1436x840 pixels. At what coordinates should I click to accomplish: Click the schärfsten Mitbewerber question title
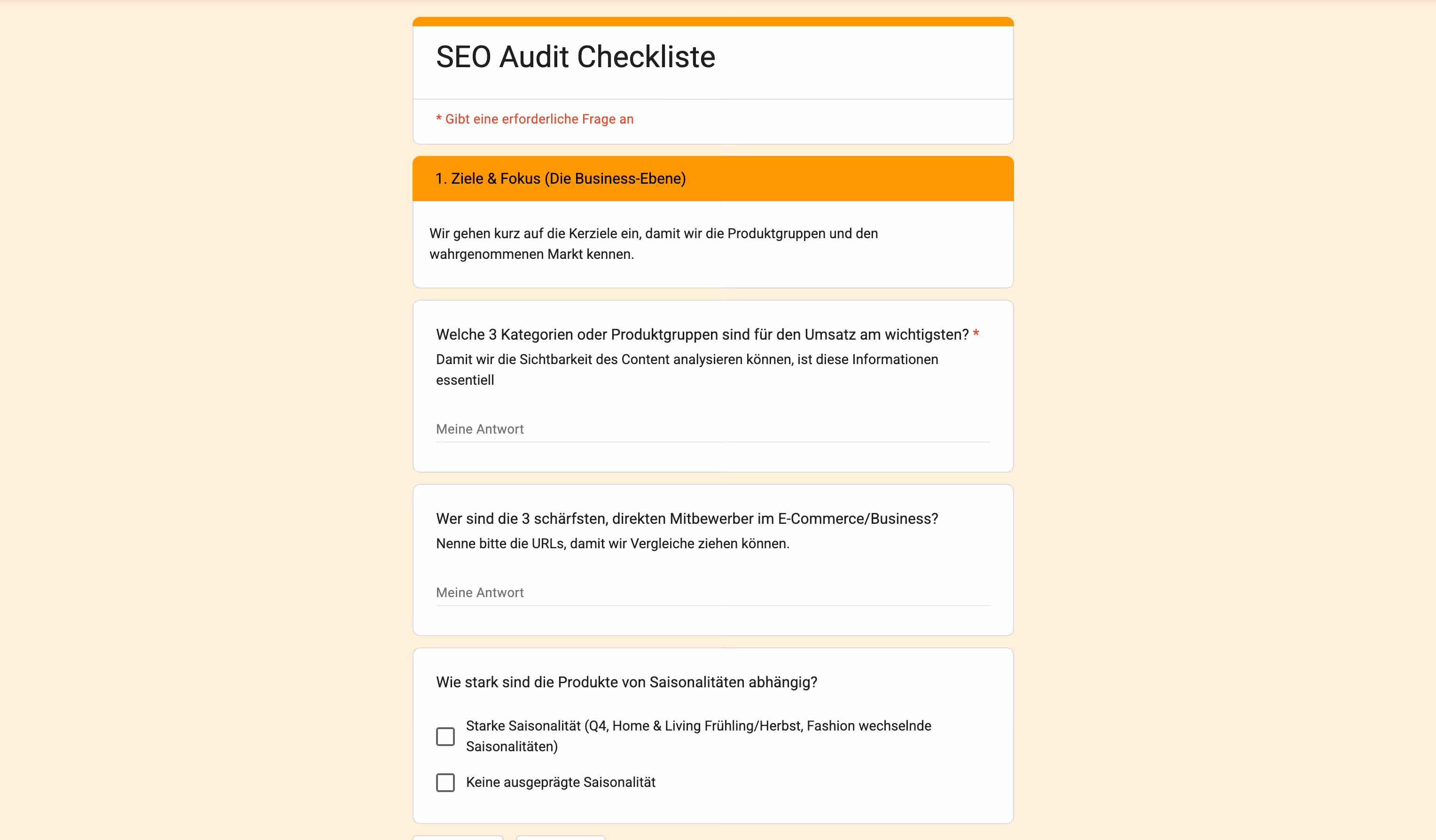pos(687,519)
